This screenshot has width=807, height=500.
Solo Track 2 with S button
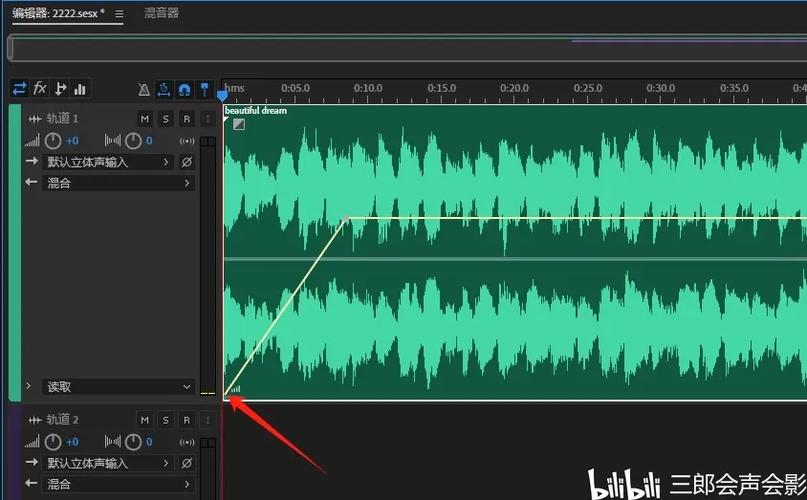(x=165, y=420)
